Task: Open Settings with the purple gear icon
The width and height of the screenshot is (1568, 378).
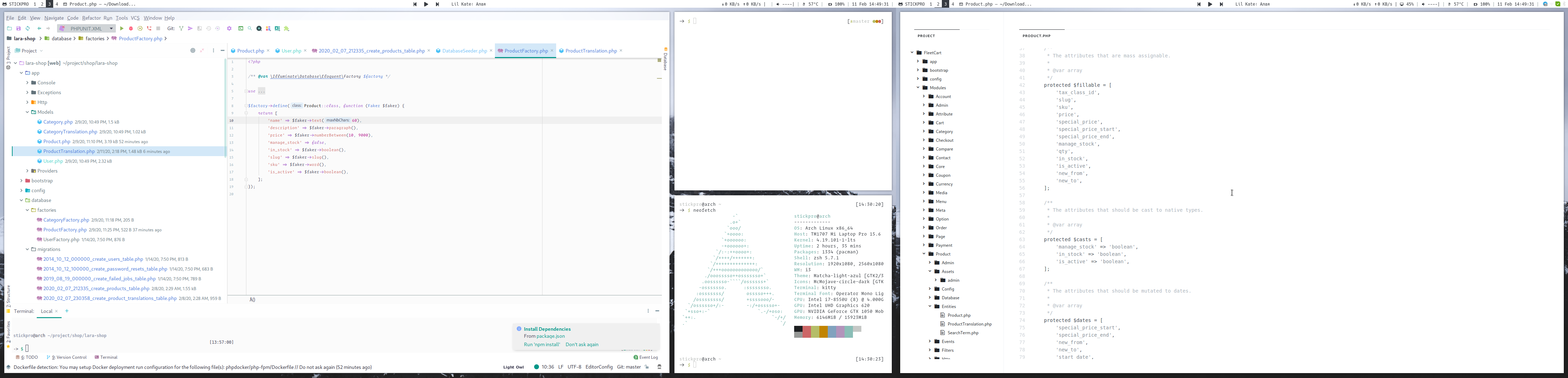Action: (x=230, y=29)
